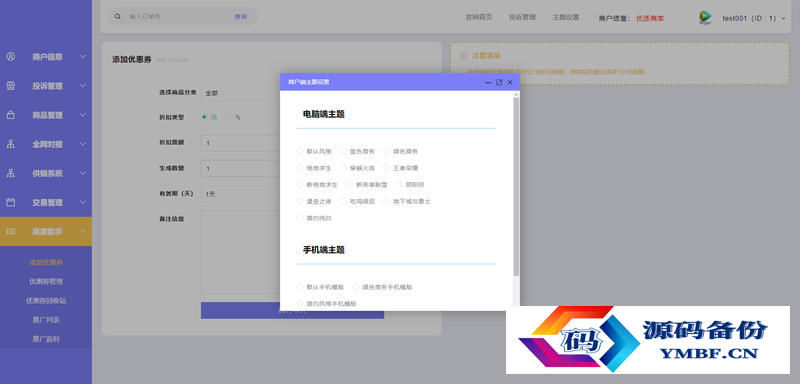The height and width of the screenshot is (384, 800).
Task: Click the 商家助手 coupon icon in sidebar
Action: 11,232
